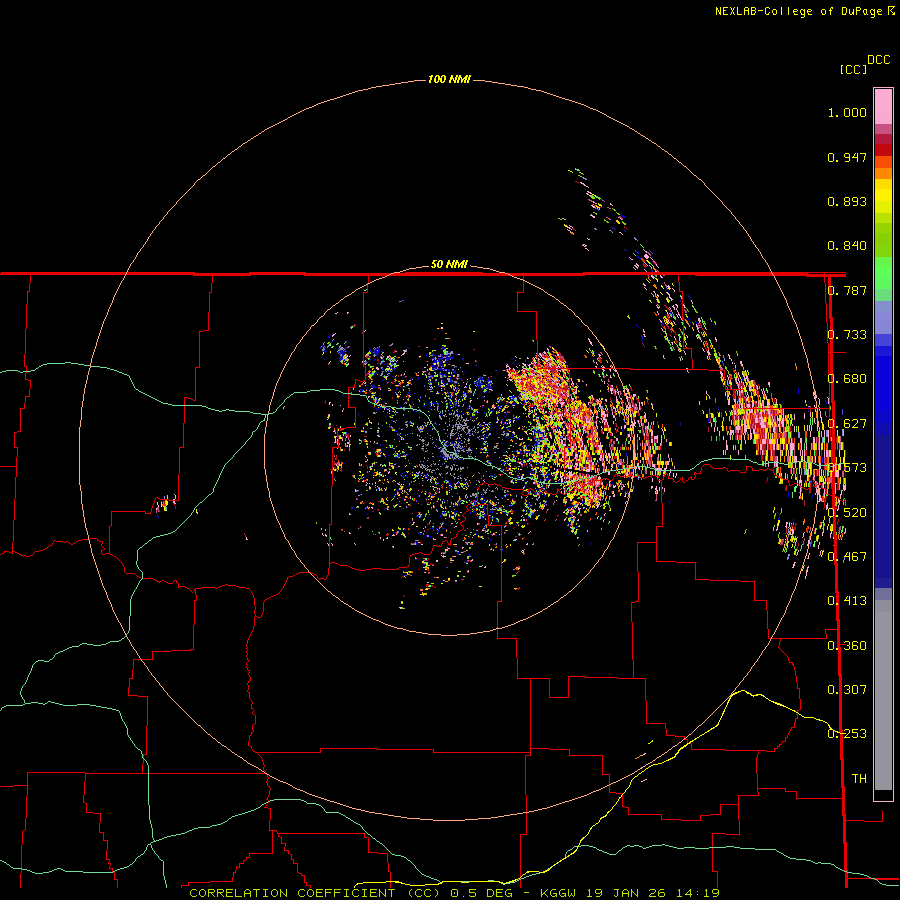The image size is (900, 900).
Task: Select the 0.680 color scale value
Action: [847, 379]
